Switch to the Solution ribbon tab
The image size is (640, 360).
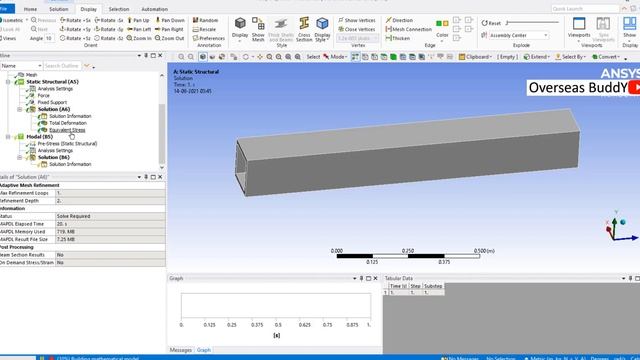[x=59, y=9]
